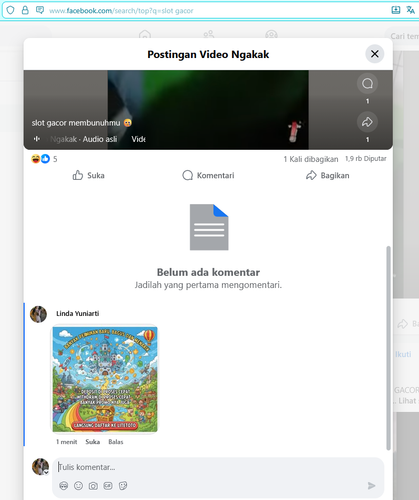Viewport: 419px width, 500px height.
Task: Open the GIF picker in comment box
Action: (108, 486)
